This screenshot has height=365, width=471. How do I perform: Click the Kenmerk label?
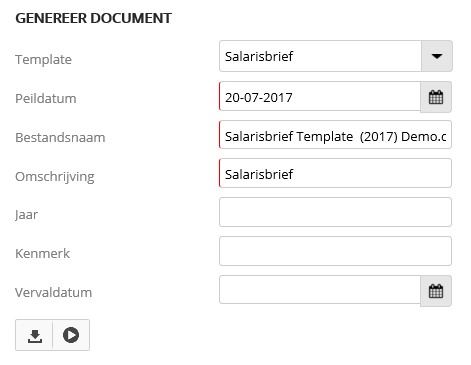42,254
